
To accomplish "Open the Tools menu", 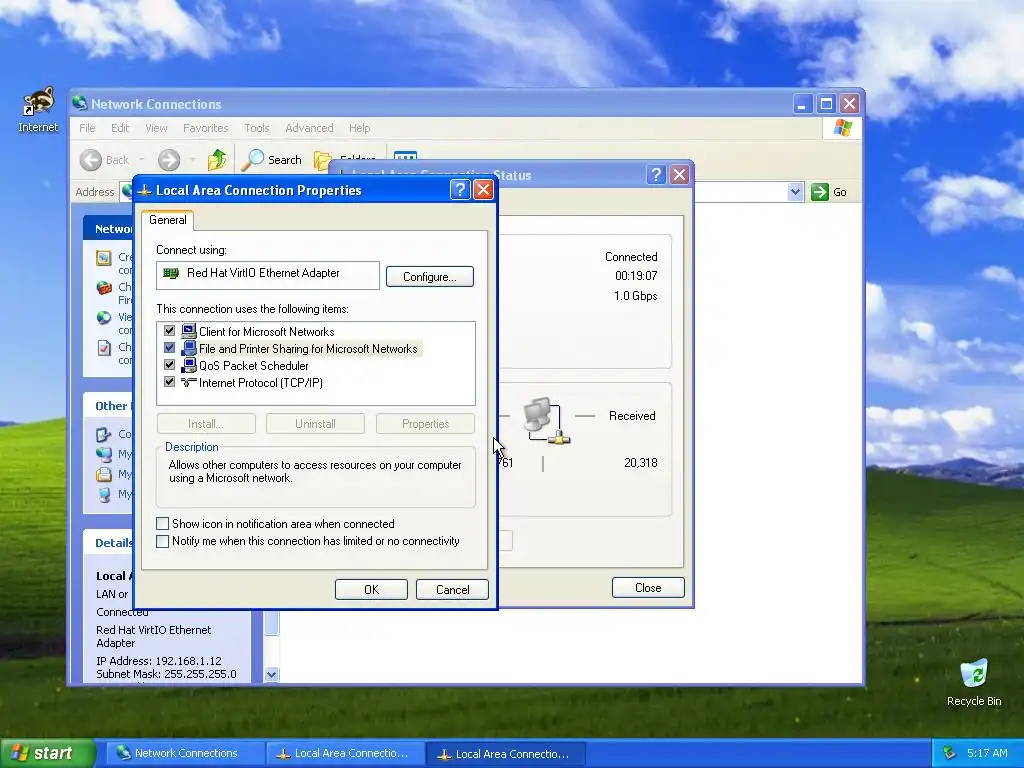I will pos(257,128).
